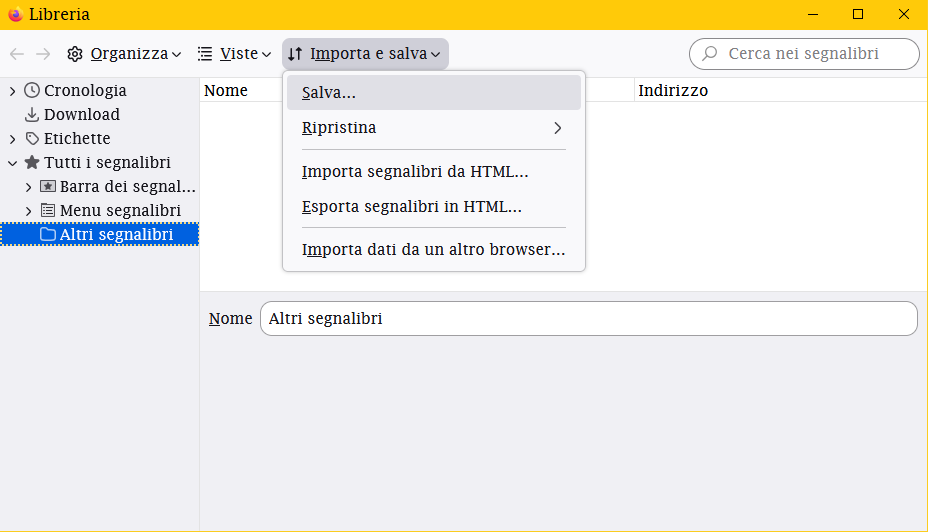This screenshot has height=532, width=928.
Task: Collapse the Tutti i segnalibri node
Action: (12, 163)
